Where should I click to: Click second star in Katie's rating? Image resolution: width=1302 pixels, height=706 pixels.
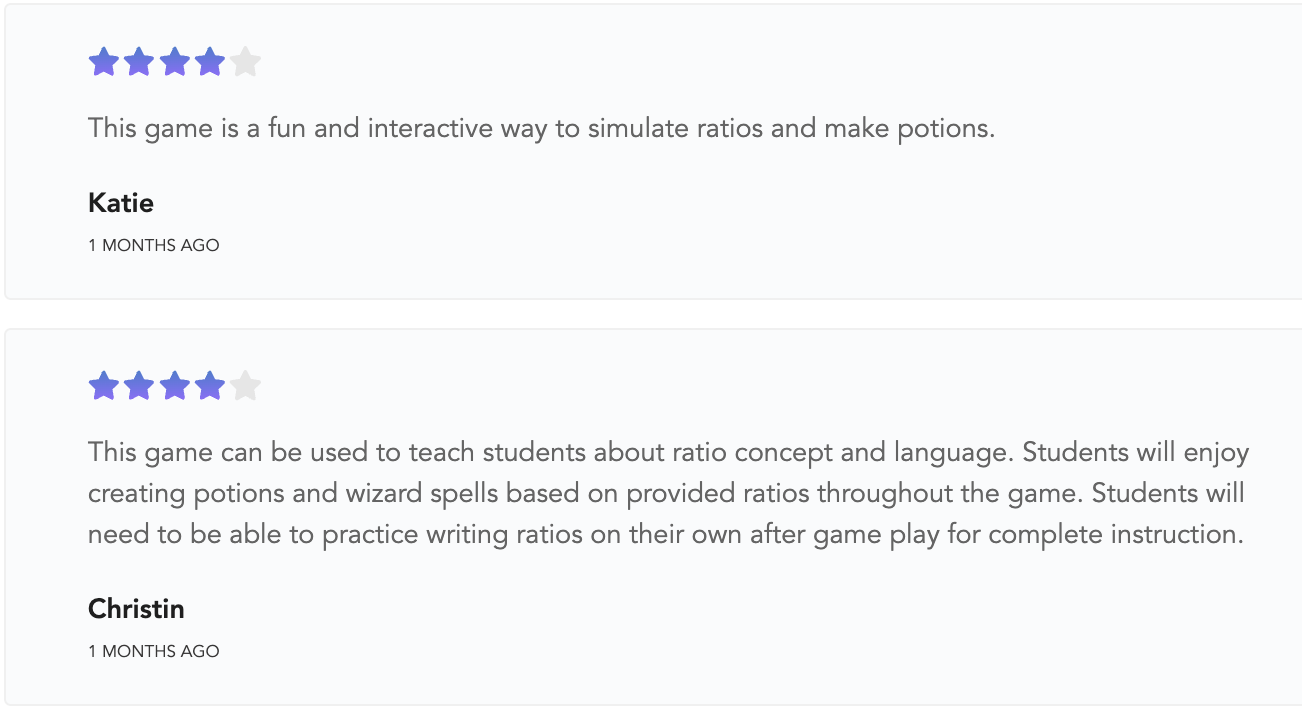(139, 63)
